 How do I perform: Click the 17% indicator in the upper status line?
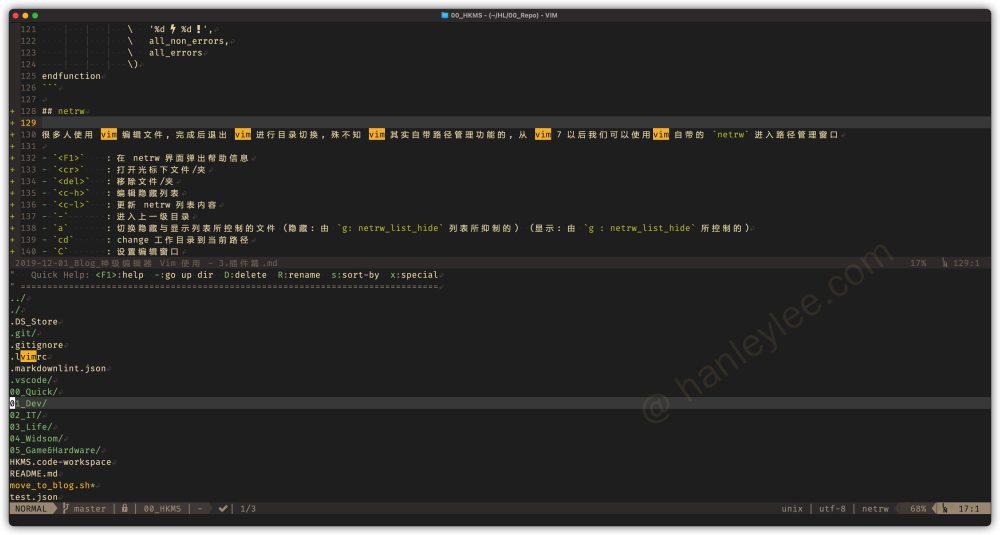pos(918,263)
